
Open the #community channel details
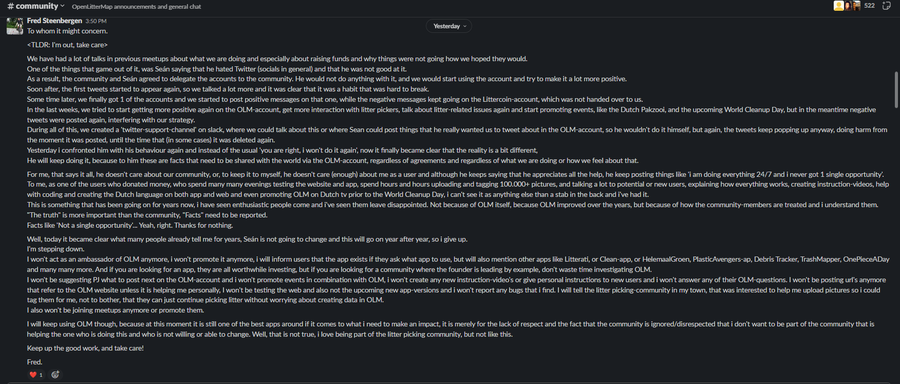tap(37, 6)
